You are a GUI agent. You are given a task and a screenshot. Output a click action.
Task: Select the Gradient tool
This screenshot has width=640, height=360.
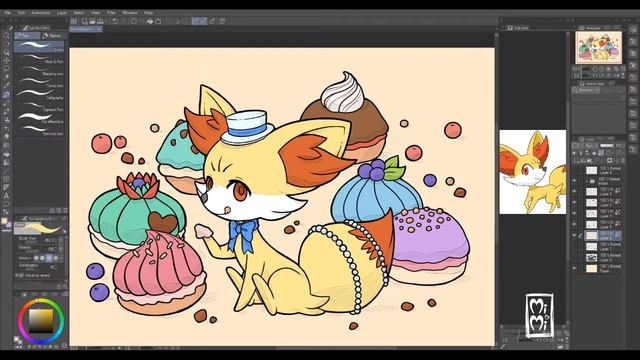coord(6,162)
